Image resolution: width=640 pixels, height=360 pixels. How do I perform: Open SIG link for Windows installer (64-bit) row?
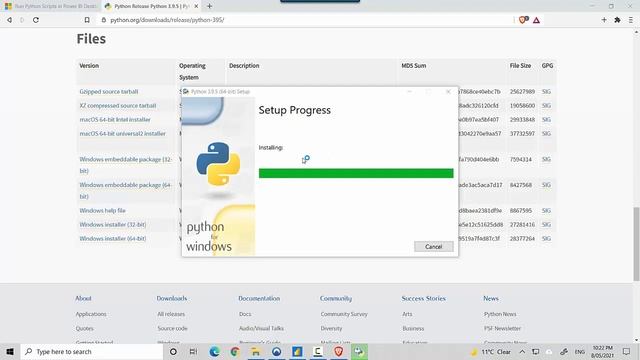pyautogui.click(x=546, y=238)
